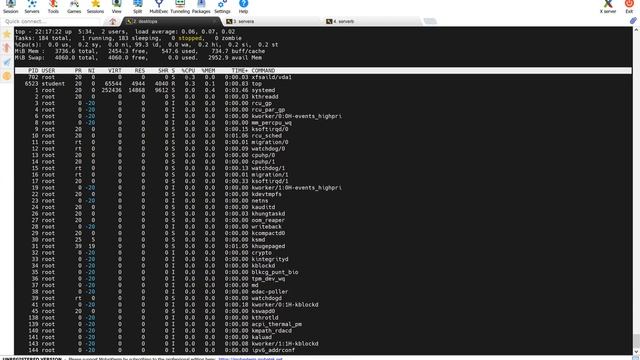Click the edac-poller process name

270,292
